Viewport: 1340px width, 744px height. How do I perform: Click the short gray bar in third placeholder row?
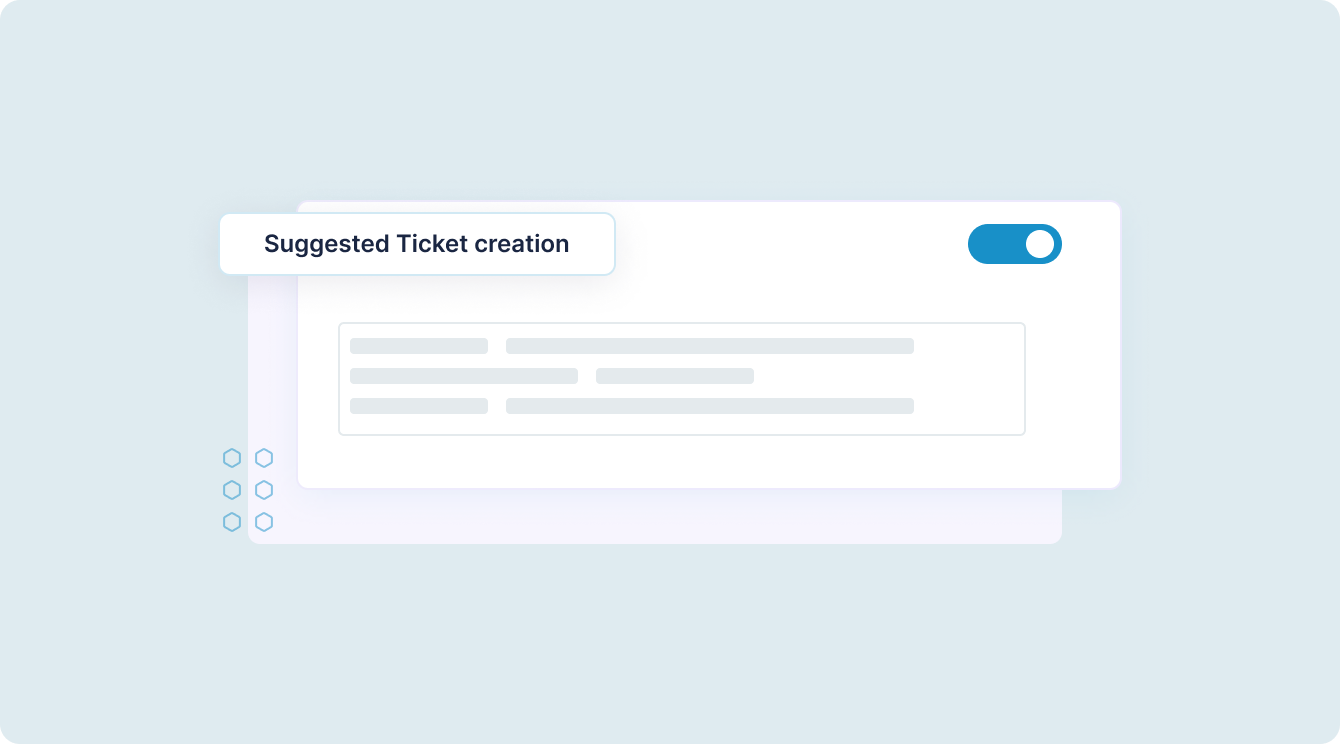pos(419,406)
